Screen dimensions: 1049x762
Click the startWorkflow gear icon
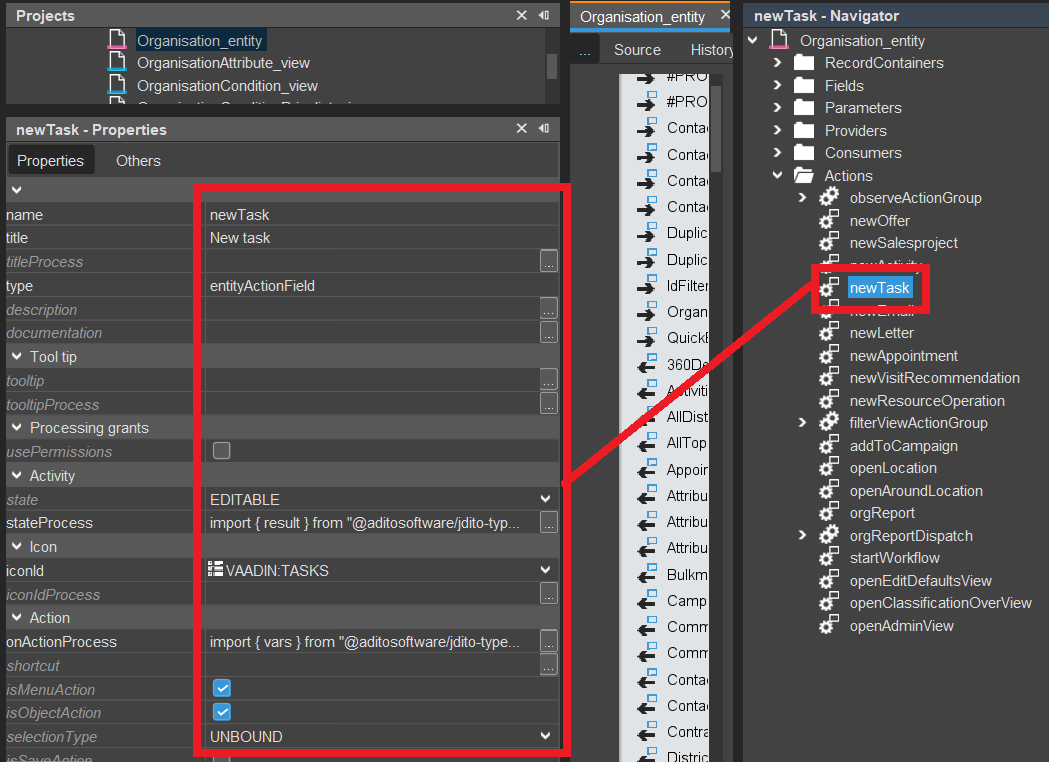click(829, 558)
